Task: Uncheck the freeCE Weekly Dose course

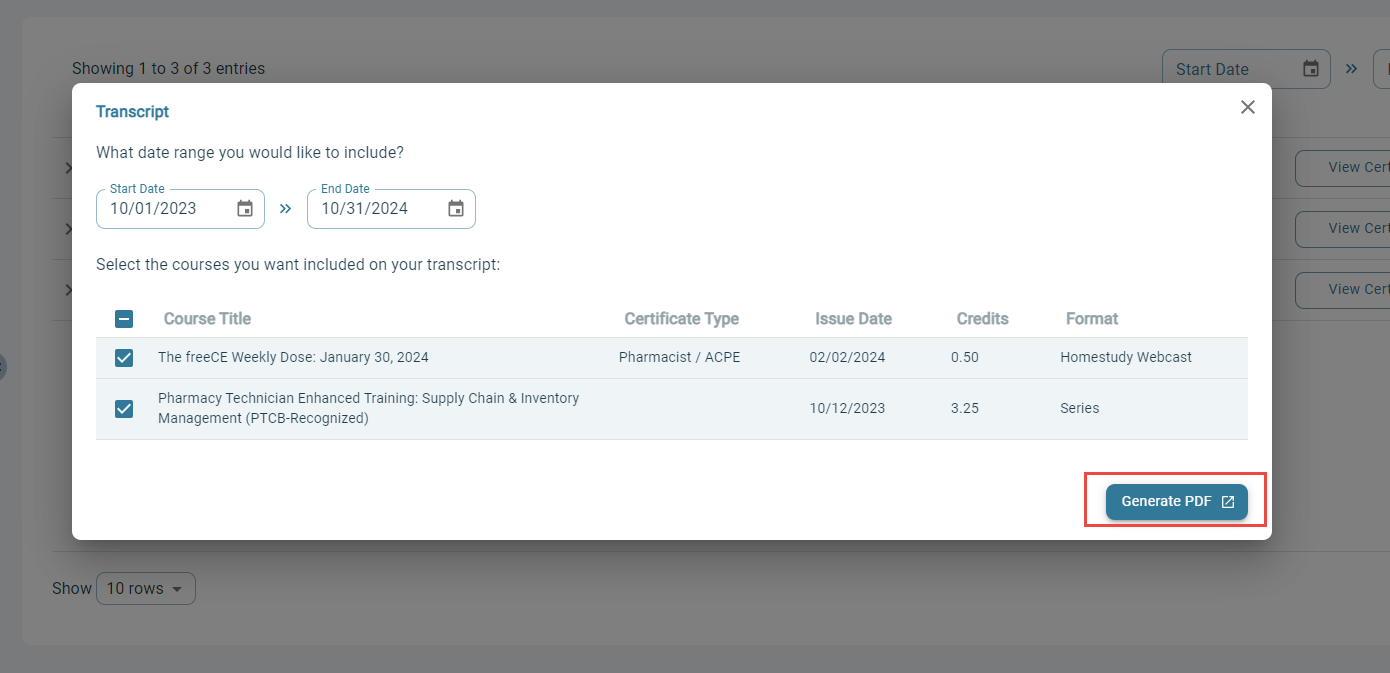Action: pos(124,357)
